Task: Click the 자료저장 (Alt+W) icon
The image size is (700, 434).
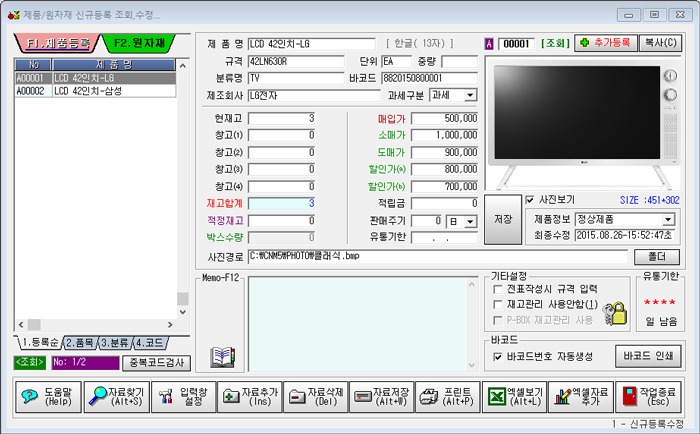Action: click(x=362, y=396)
